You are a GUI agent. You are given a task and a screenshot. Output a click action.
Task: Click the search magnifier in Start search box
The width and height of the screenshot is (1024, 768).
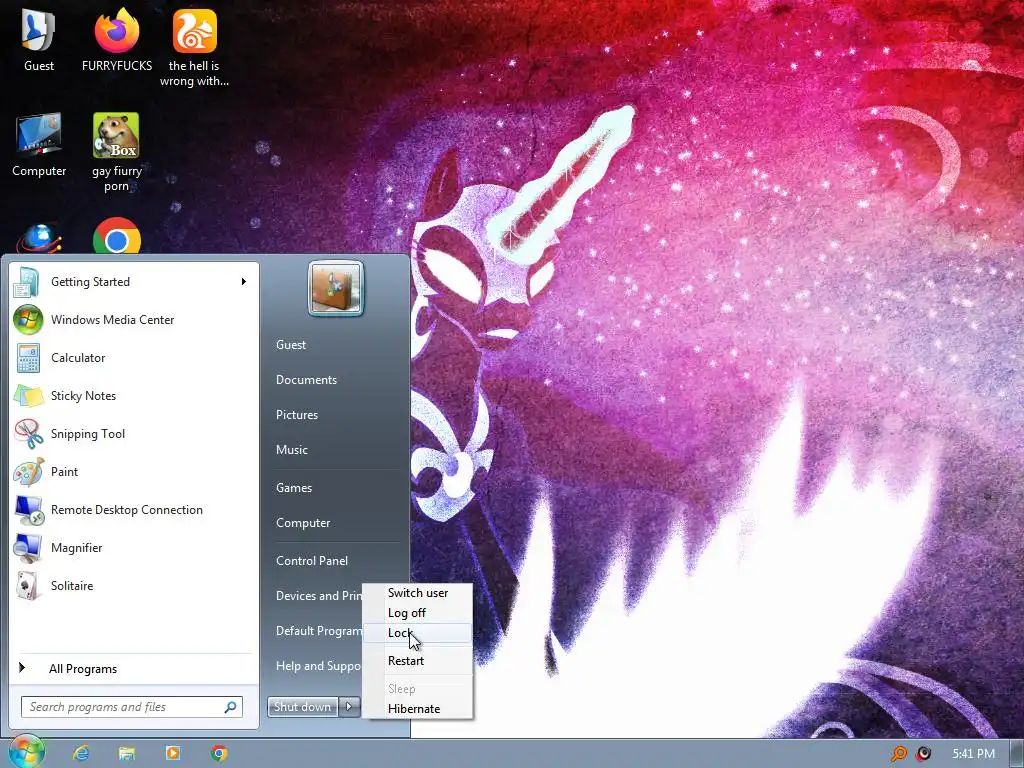(x=231, y=707)
